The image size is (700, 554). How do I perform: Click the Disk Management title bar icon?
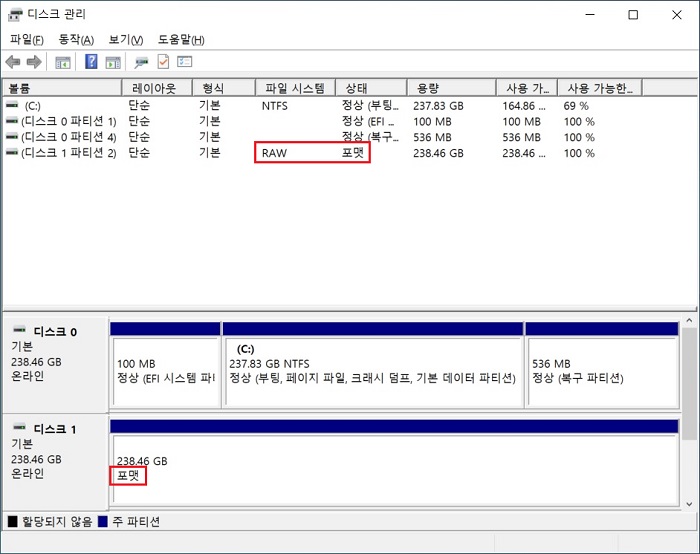(x=15, y=15)
